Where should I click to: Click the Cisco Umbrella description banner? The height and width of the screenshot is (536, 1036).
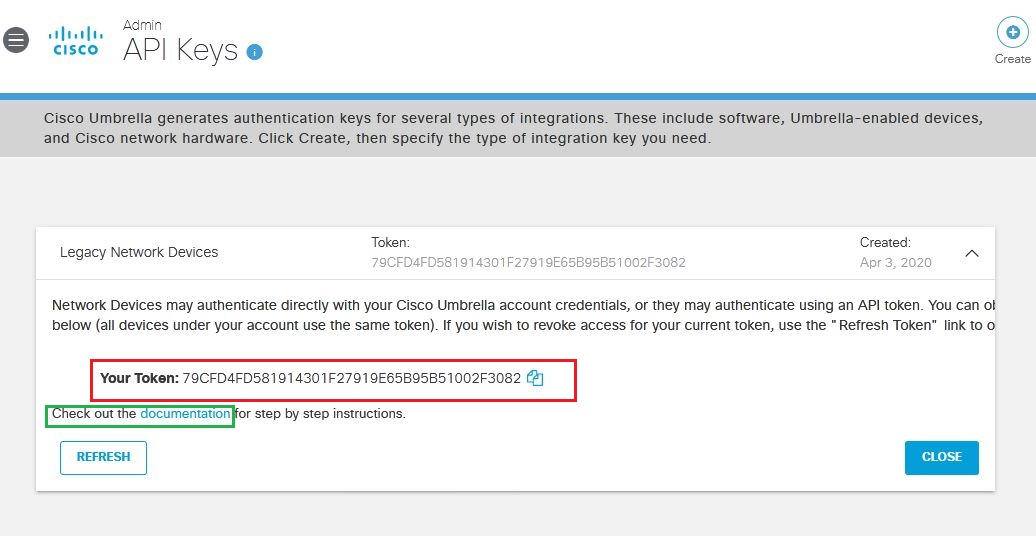click(518, 129)
